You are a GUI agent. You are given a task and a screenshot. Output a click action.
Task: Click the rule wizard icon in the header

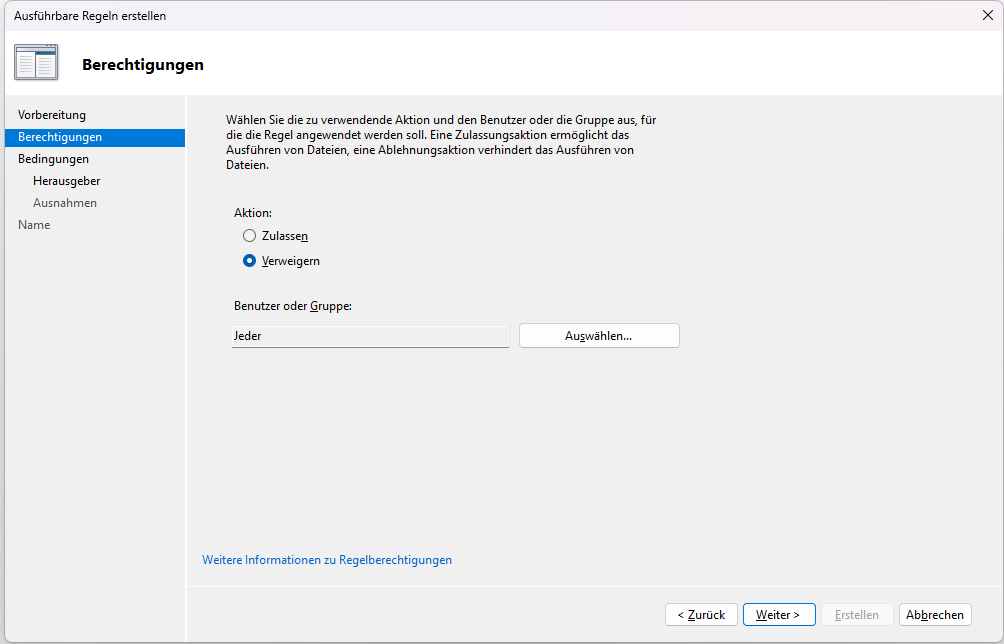[36, 63]
